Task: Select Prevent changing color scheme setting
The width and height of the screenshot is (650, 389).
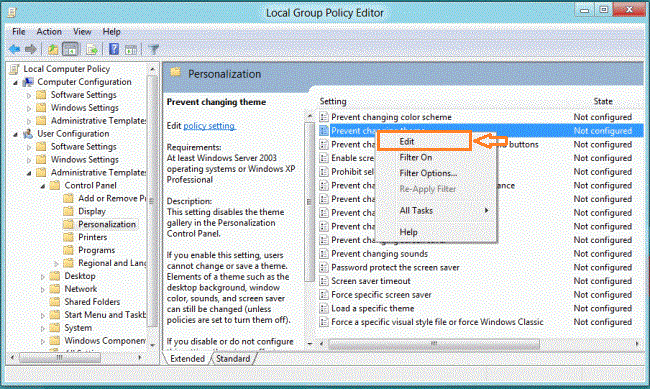Action: pos(391,117)
